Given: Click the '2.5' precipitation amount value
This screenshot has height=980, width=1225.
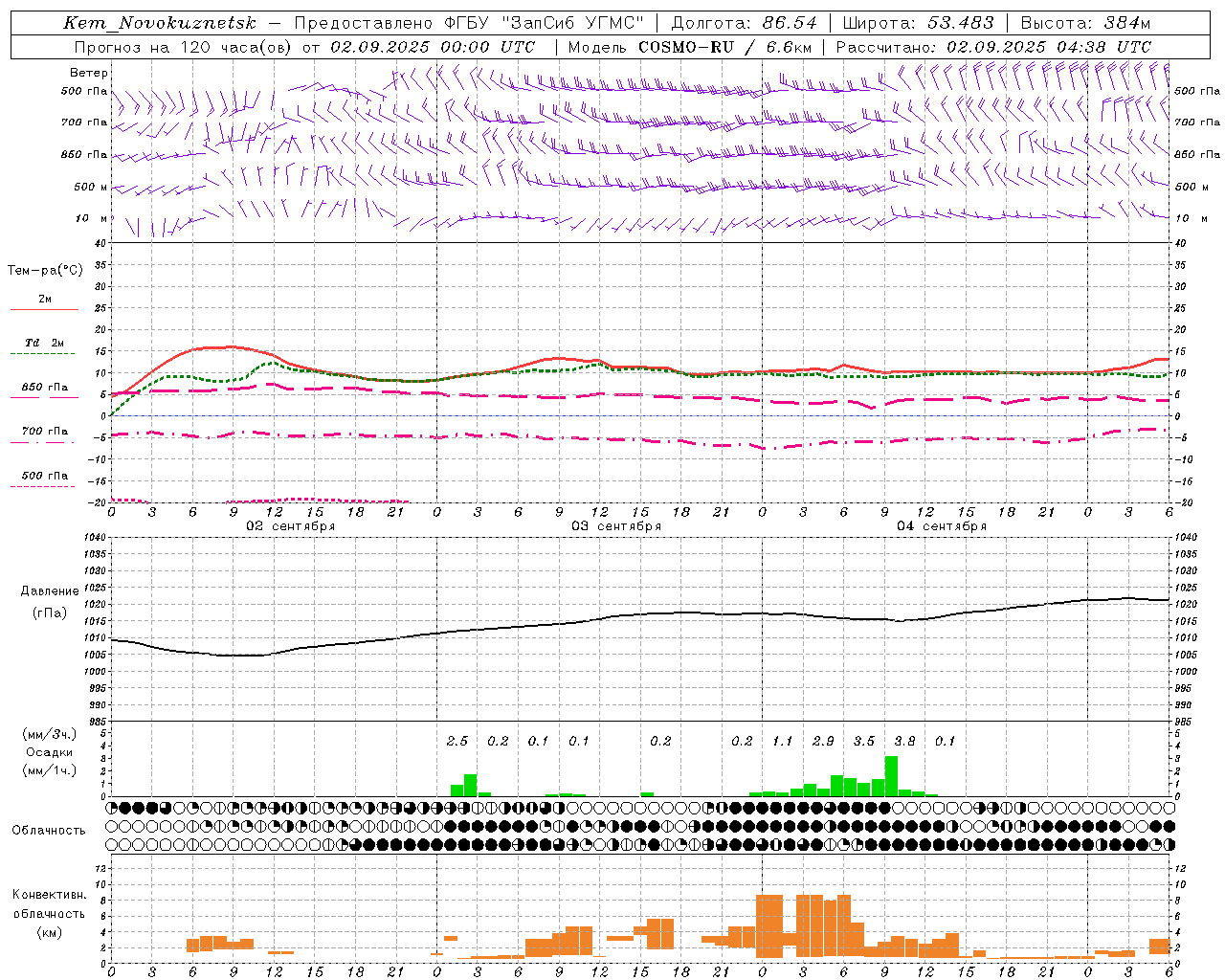Looking at the screenshot, I should 457,741.
